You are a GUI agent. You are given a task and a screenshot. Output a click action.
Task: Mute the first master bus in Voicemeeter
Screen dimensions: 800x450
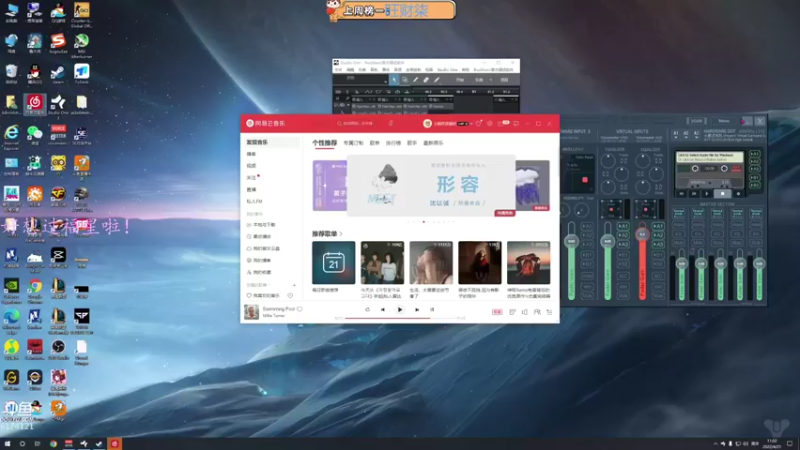click(x=679, y=243)
